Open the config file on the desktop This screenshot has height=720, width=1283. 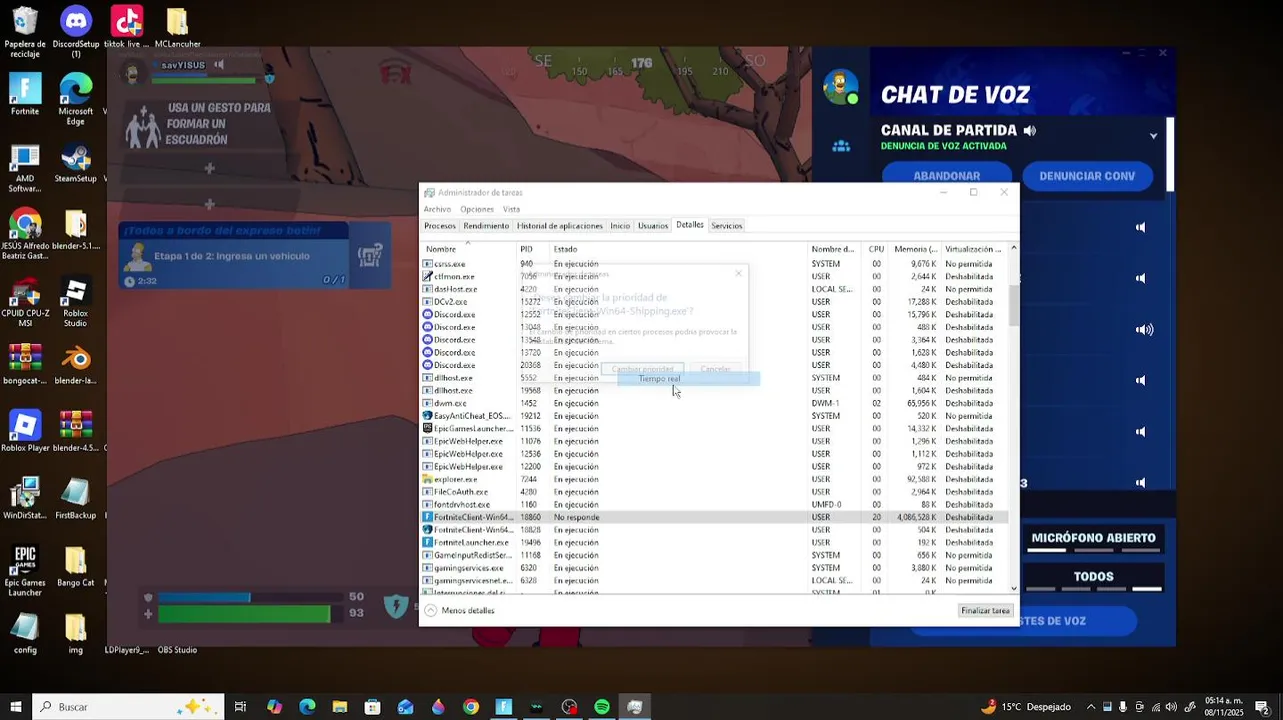(25, 634)
